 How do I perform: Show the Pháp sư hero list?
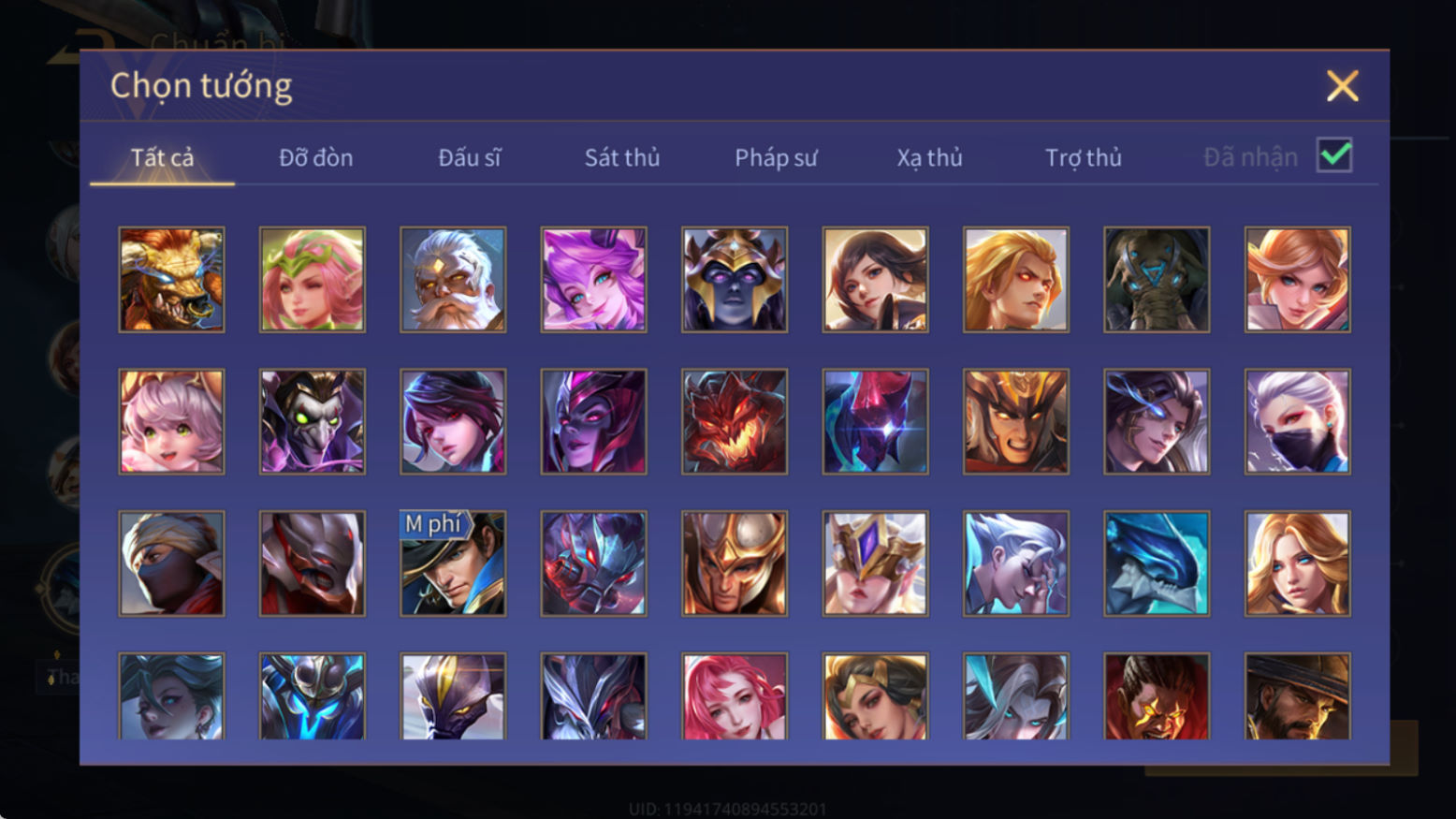coord(776,157)
